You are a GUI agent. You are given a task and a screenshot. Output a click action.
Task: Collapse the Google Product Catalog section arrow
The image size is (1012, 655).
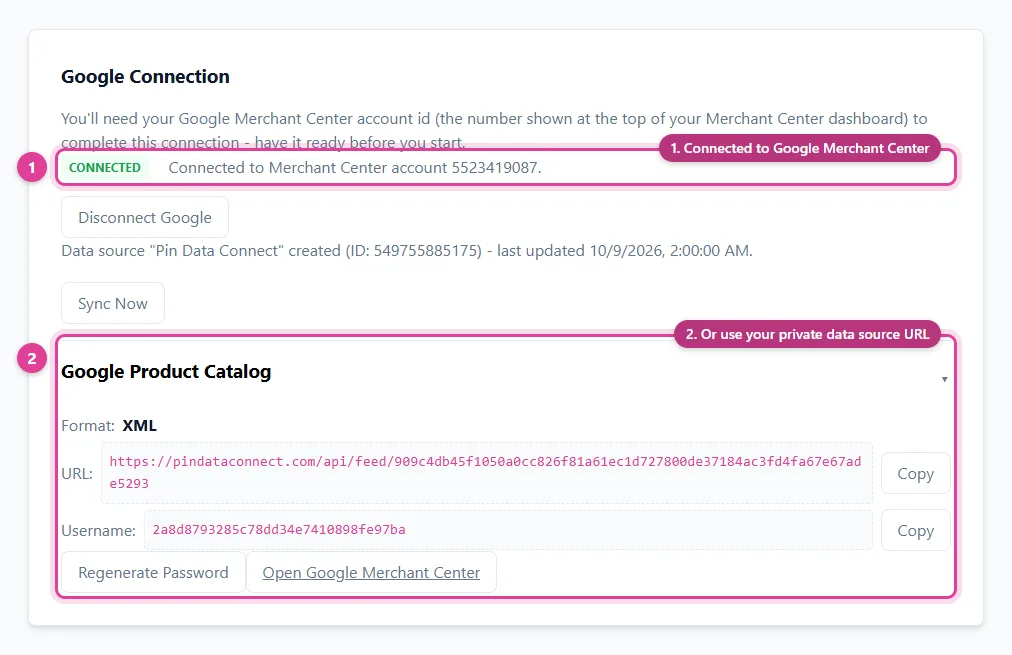944,379
